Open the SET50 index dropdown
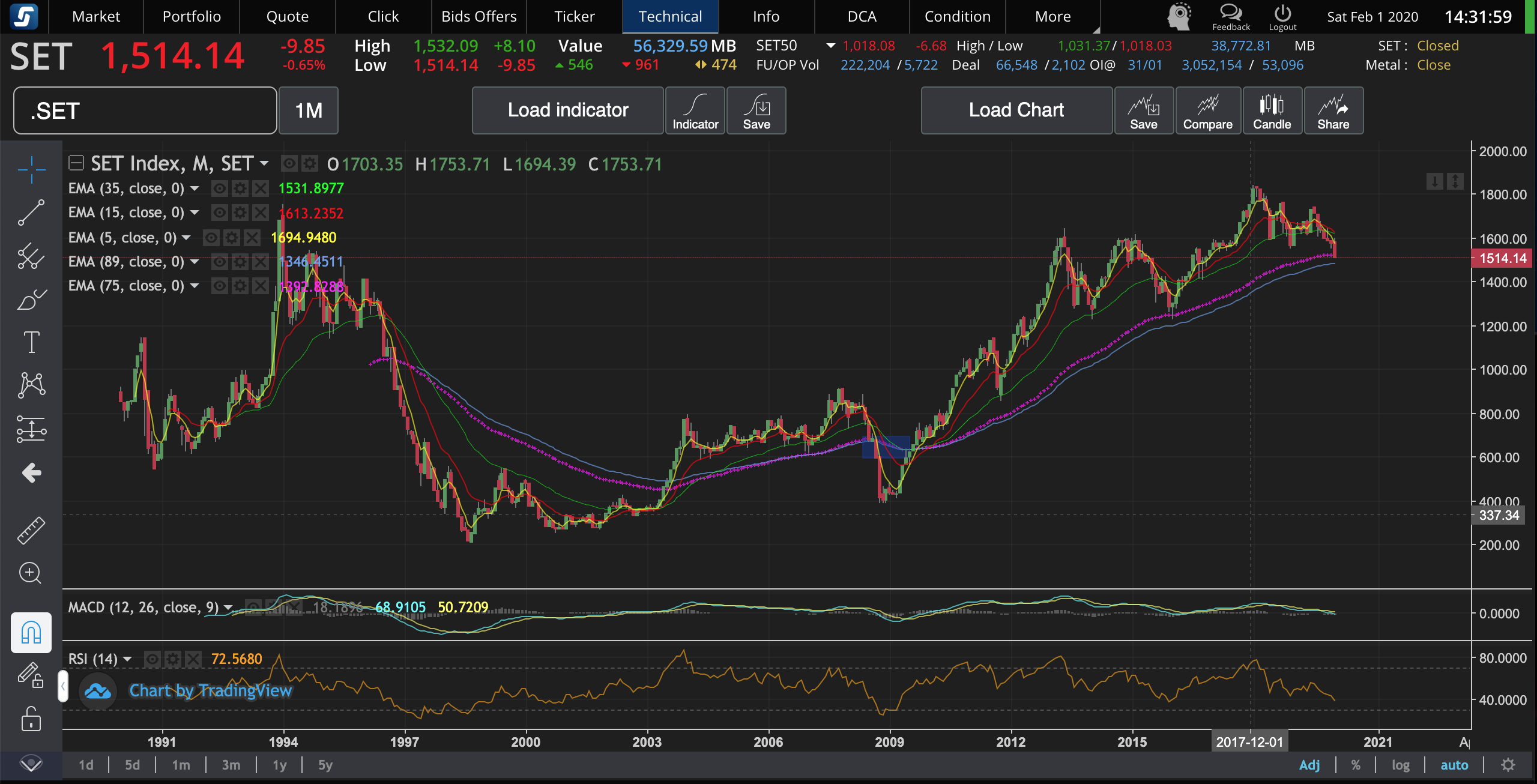Screen dimensions: 1537x784 [x=830, y=46]
